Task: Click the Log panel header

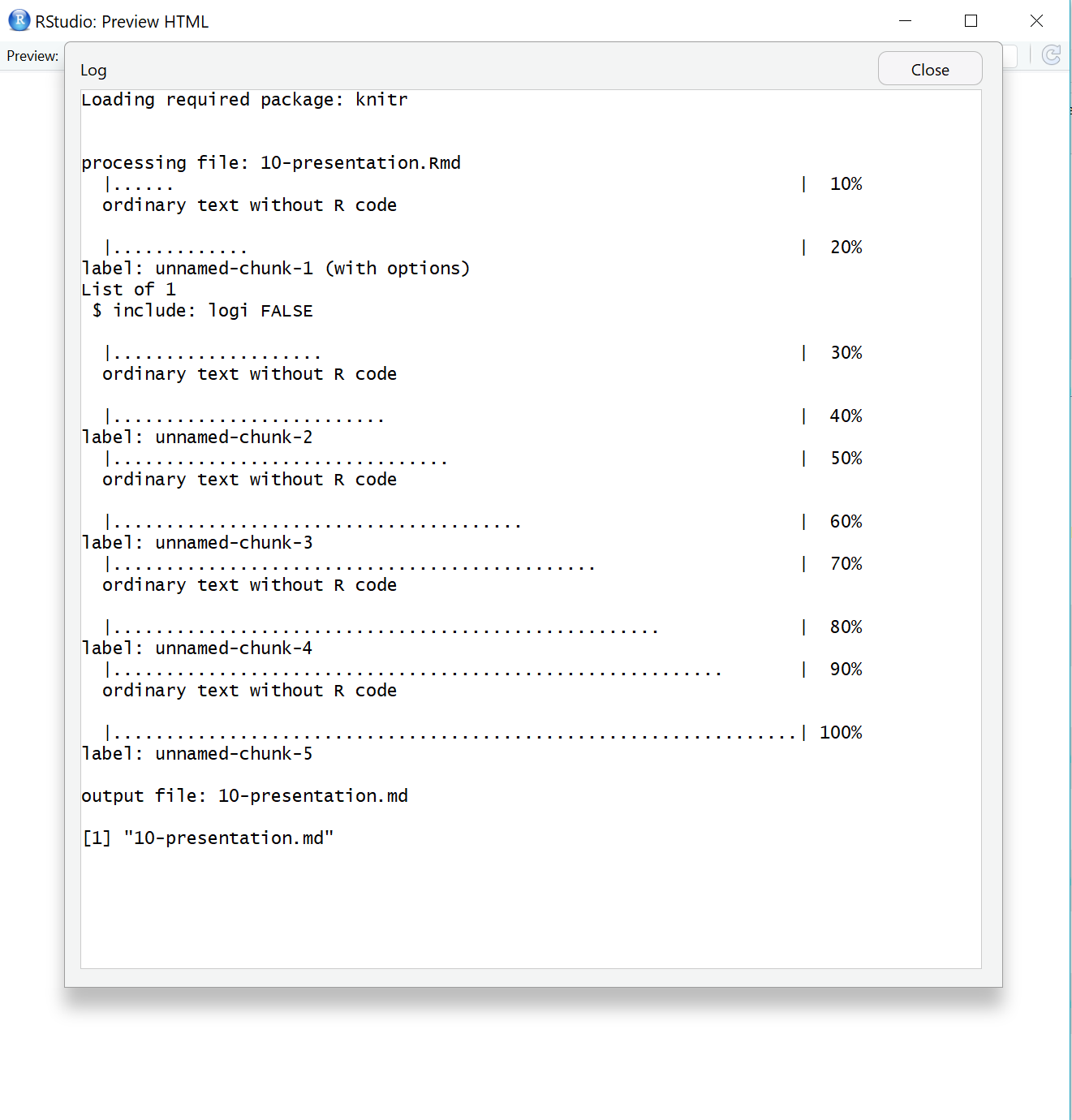Action: point(93,71)
